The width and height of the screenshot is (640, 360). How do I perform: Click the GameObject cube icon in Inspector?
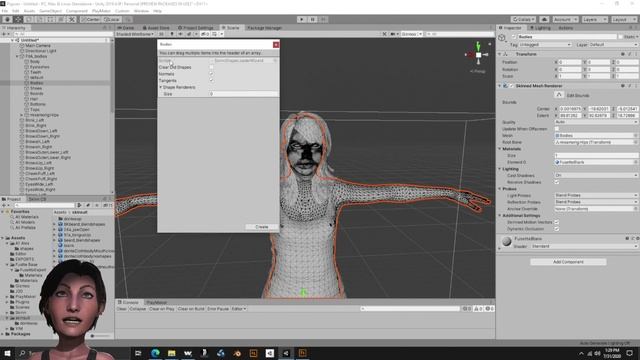[x=502, y=37]
